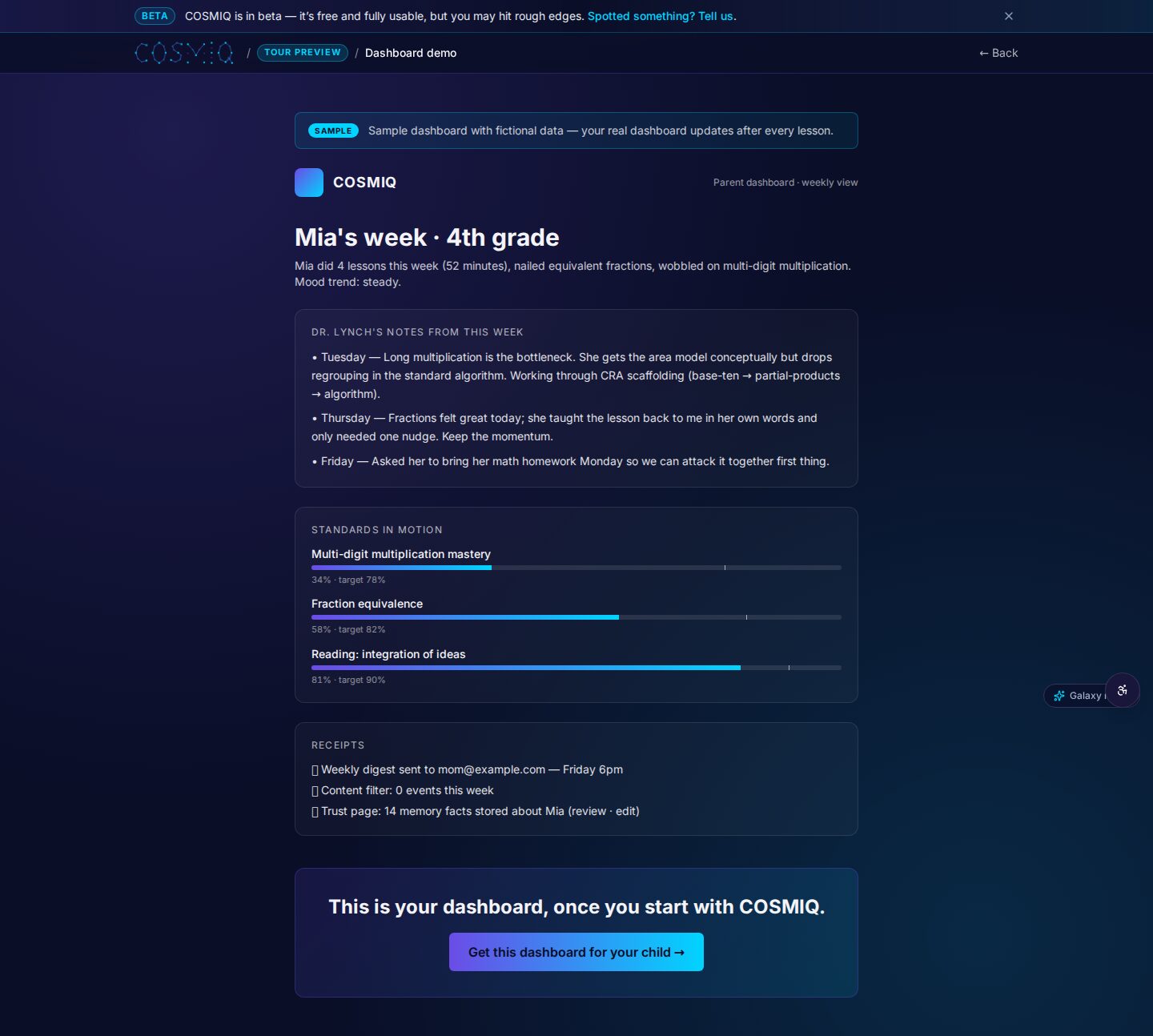Viewport: 1153px width, 1036px height.
Task: Click the '34% · target 78%' label
Action: (348, 580)
